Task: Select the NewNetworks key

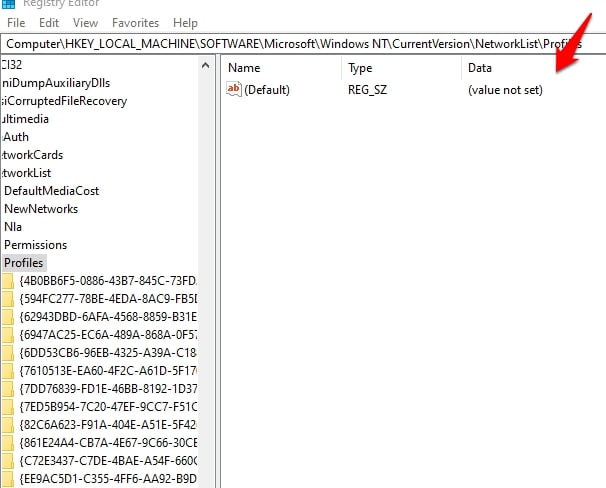Action: tap(41, 209)
